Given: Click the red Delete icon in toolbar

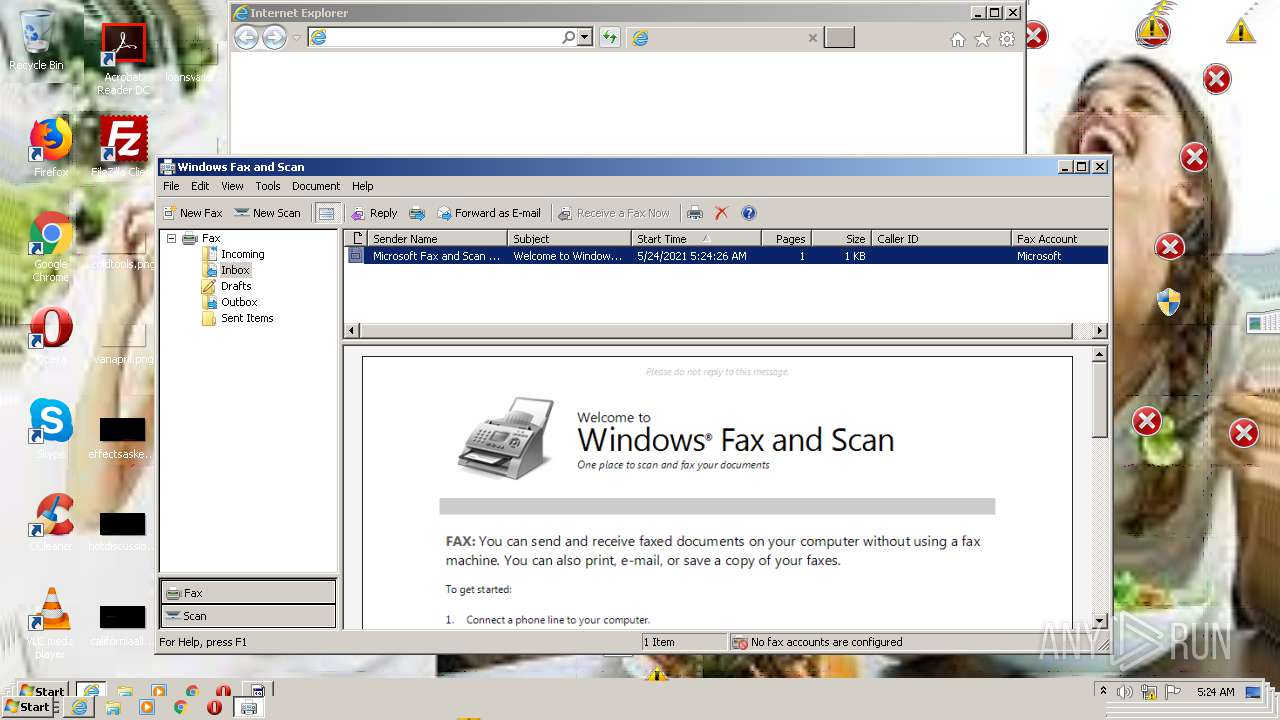Looking at the screenshot, I should (721, 213).
